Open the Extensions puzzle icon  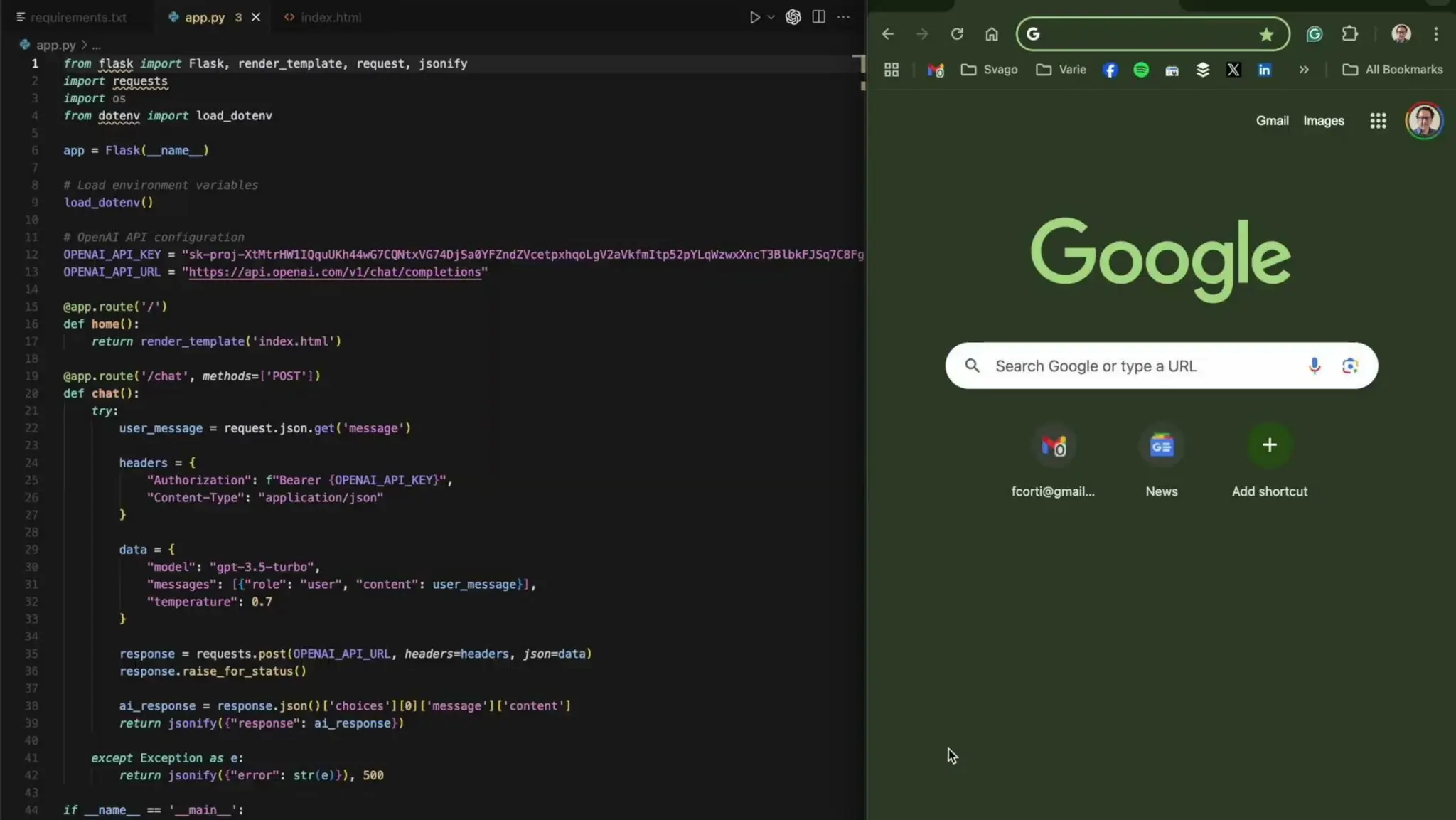tap(1349, 34)
